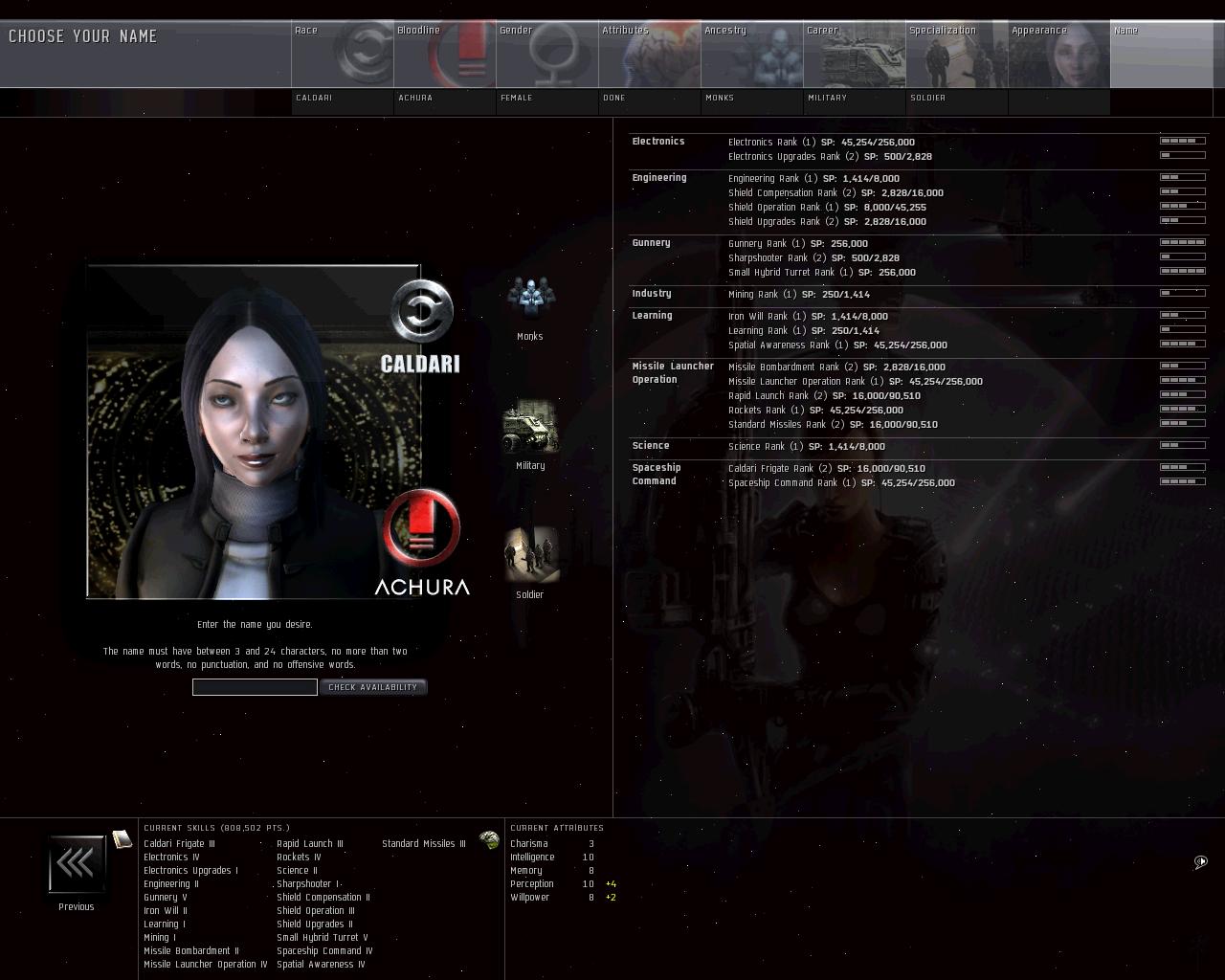Click the Willpower attribute row
This screenshot has width=1225, height=980.
562,898
